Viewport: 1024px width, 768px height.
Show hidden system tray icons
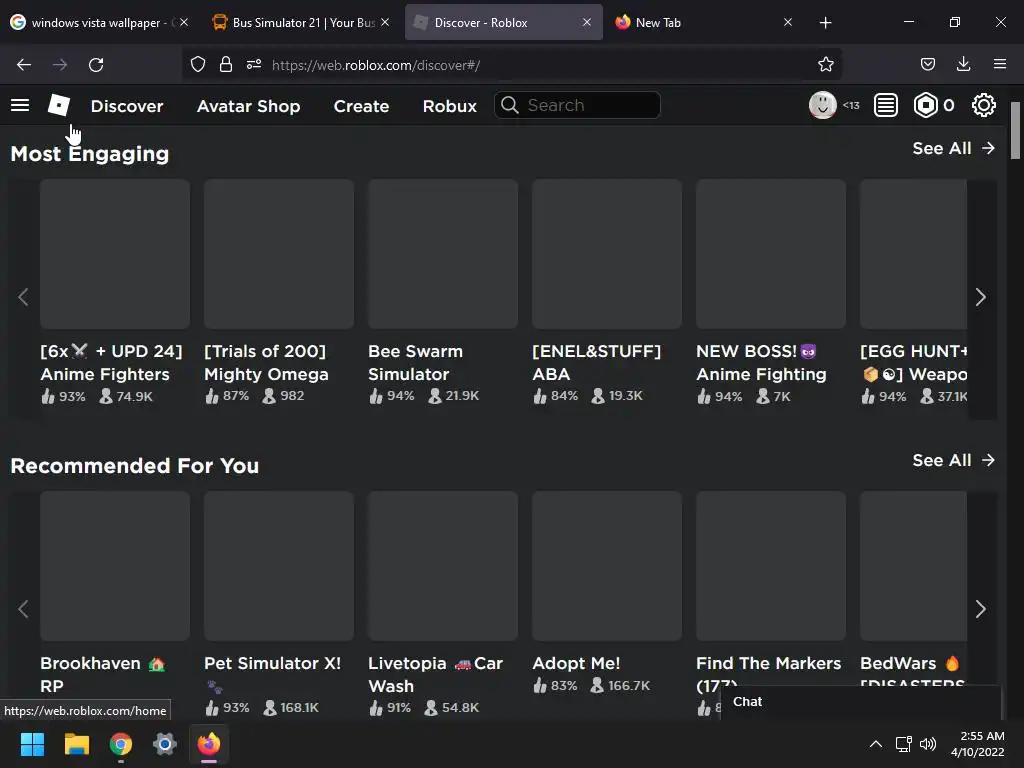(x=876, y=744)
